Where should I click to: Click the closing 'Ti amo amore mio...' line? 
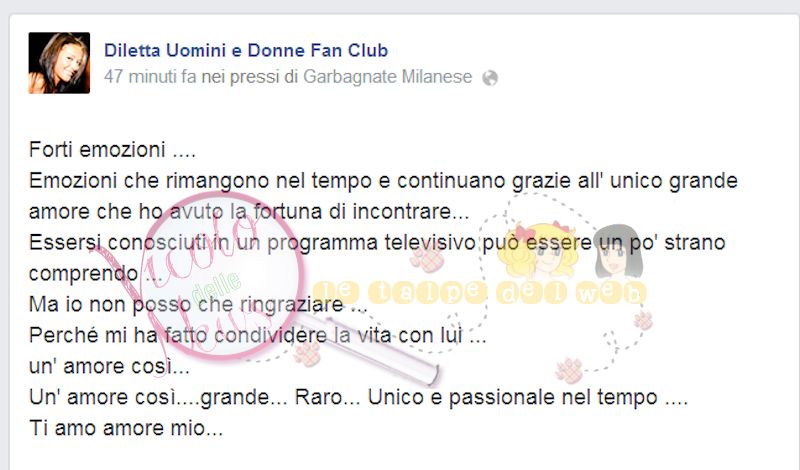coord(126,428)
